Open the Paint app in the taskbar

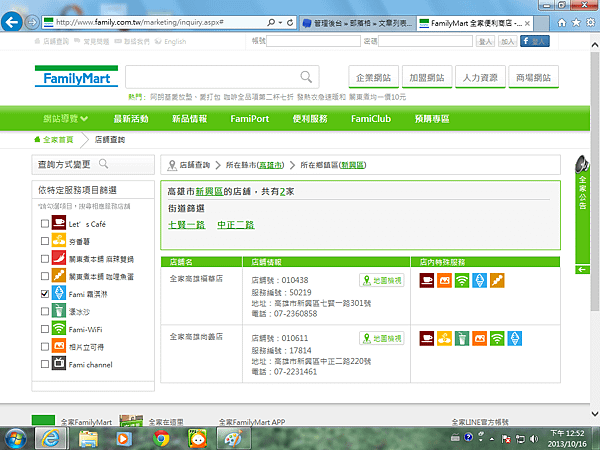pyautogui.click(x=233, y=439)
